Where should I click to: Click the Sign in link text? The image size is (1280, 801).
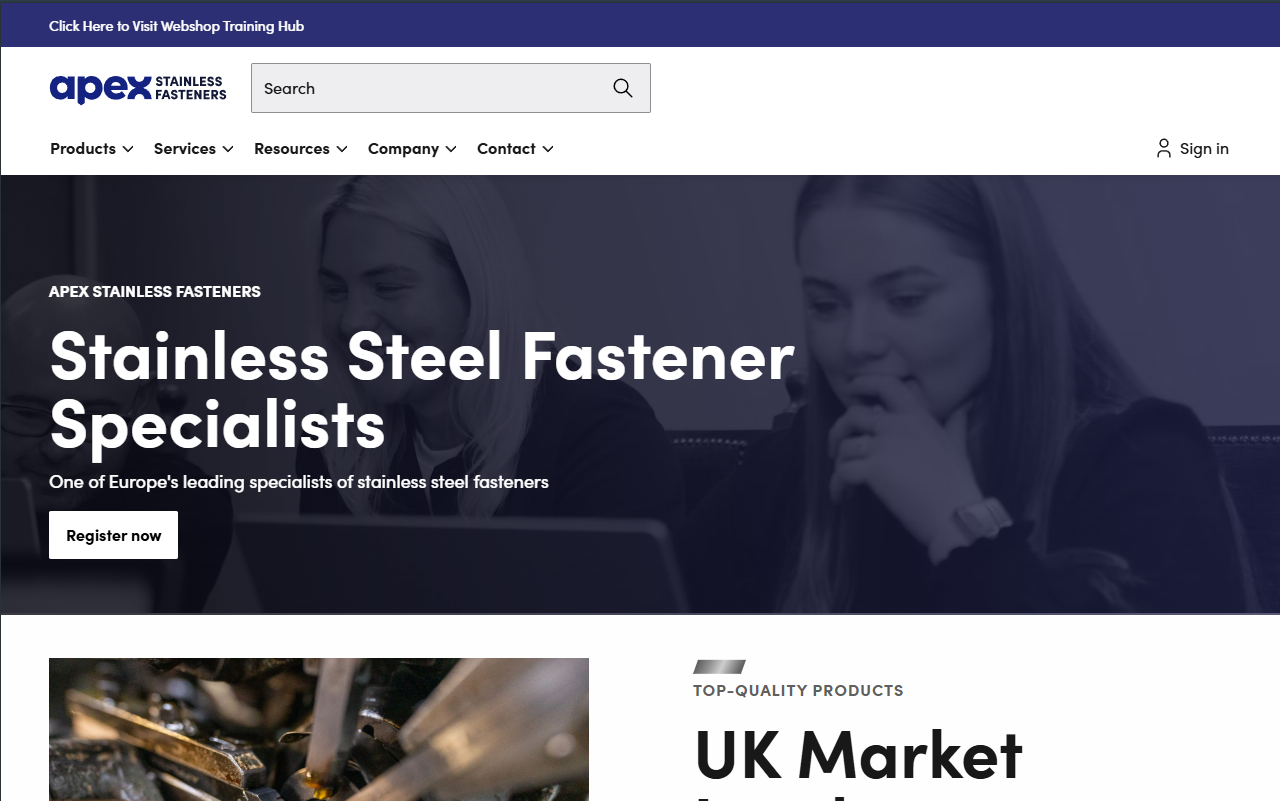(1204, 148)
